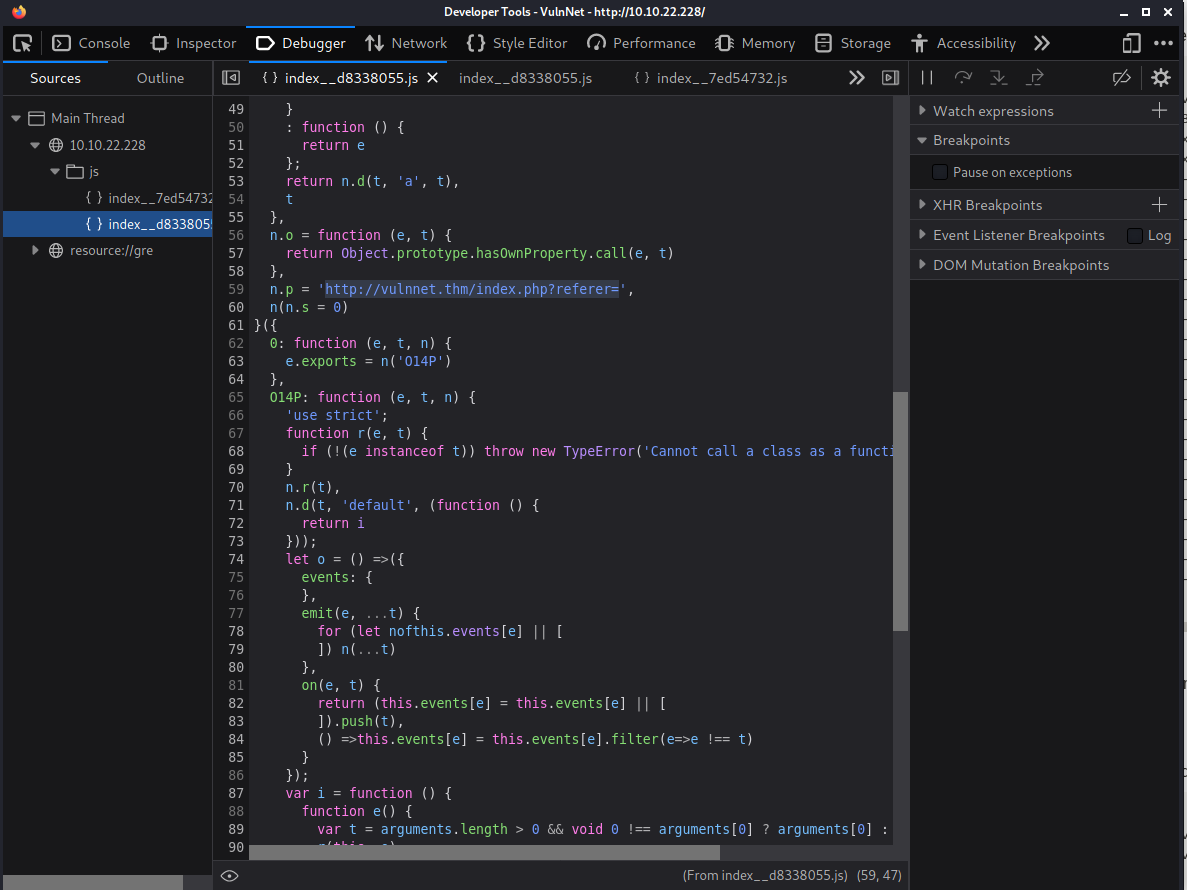Viewport: 1187px width, 890px height.
Task: Toggle Responsive Design Mode icon
Action: coord(1131,43)
